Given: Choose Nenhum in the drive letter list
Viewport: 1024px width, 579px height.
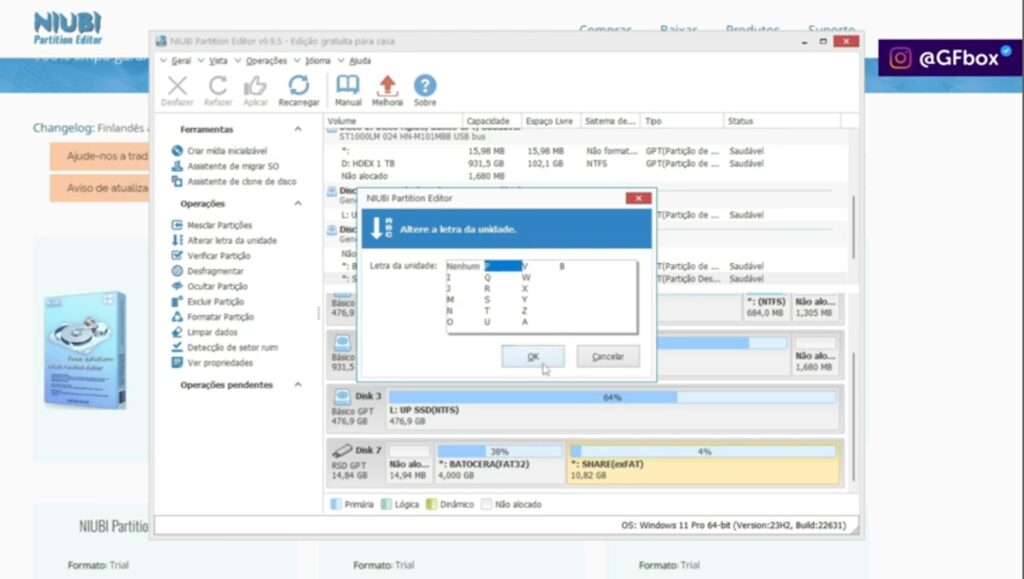Looking at the screenshot, I should [463, 266].
